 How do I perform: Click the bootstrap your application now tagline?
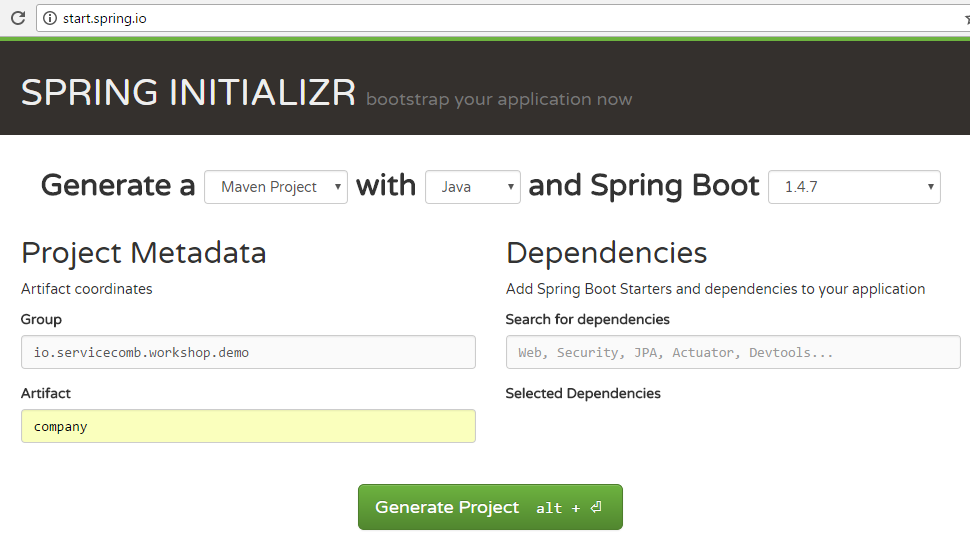tap(499, 99)
